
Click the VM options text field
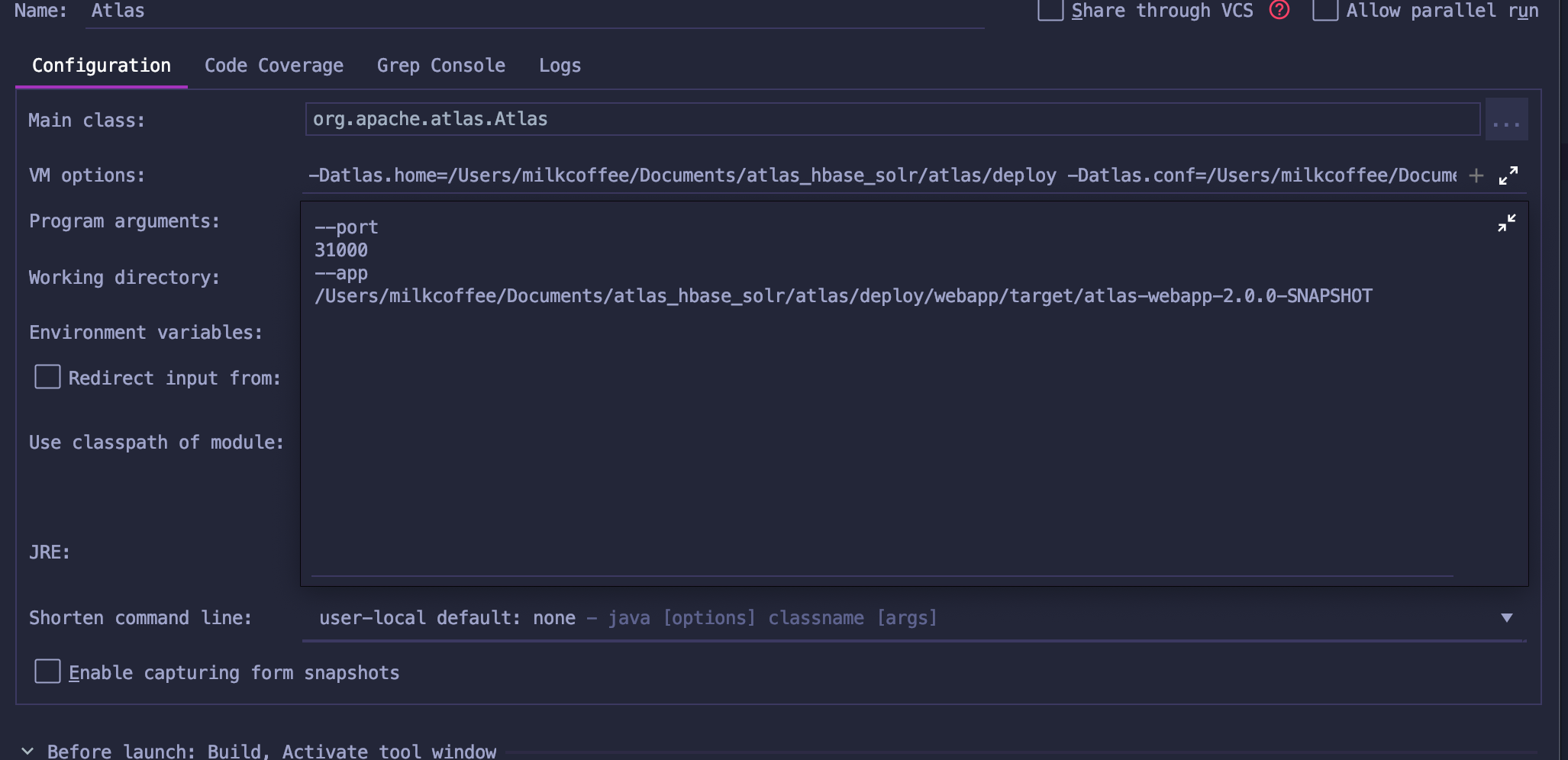click(882, 176)
